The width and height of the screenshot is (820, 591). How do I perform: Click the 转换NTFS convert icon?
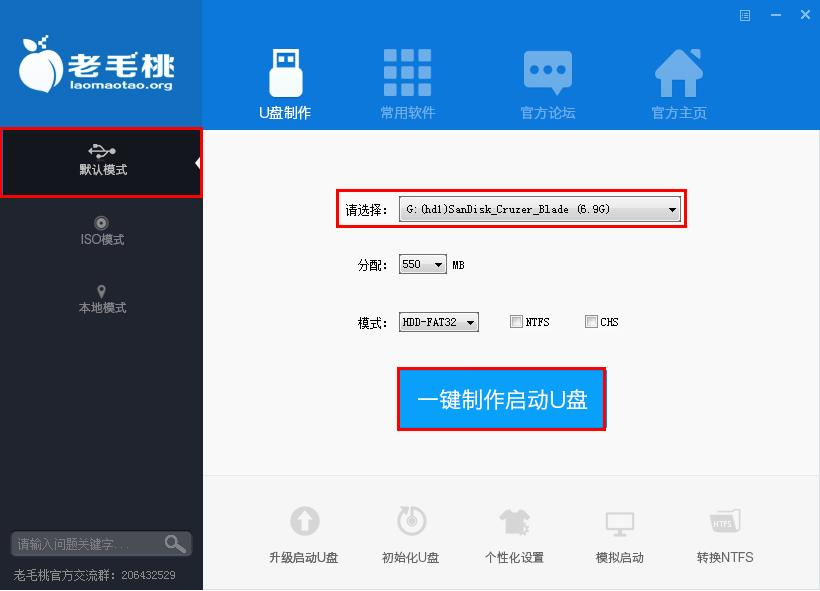point(725,522)
